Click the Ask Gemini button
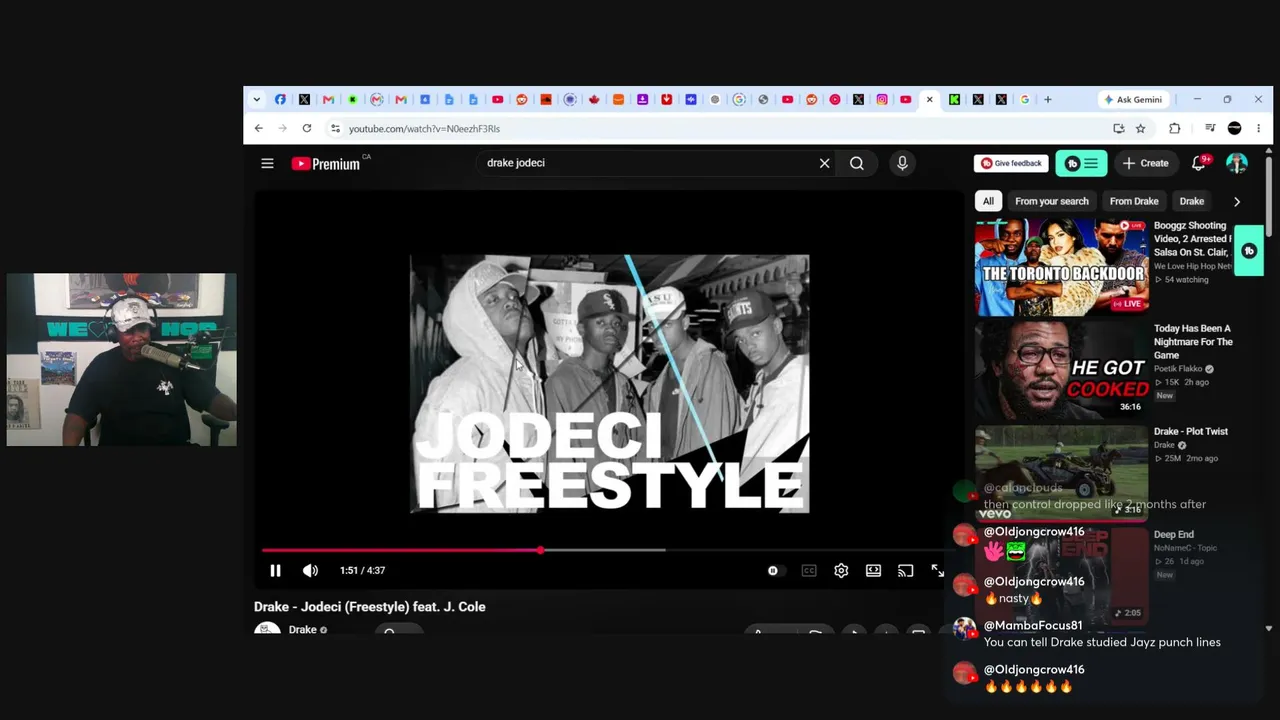The image size is (1280, 720). click(x=1133, y=99)
